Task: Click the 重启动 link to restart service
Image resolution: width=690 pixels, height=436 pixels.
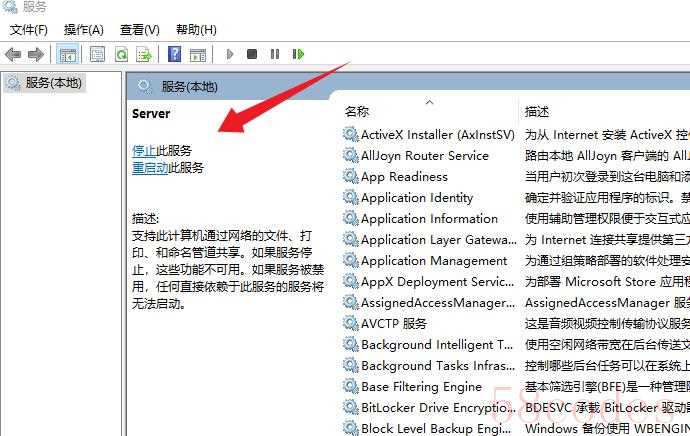Action: tap(150, 168)
